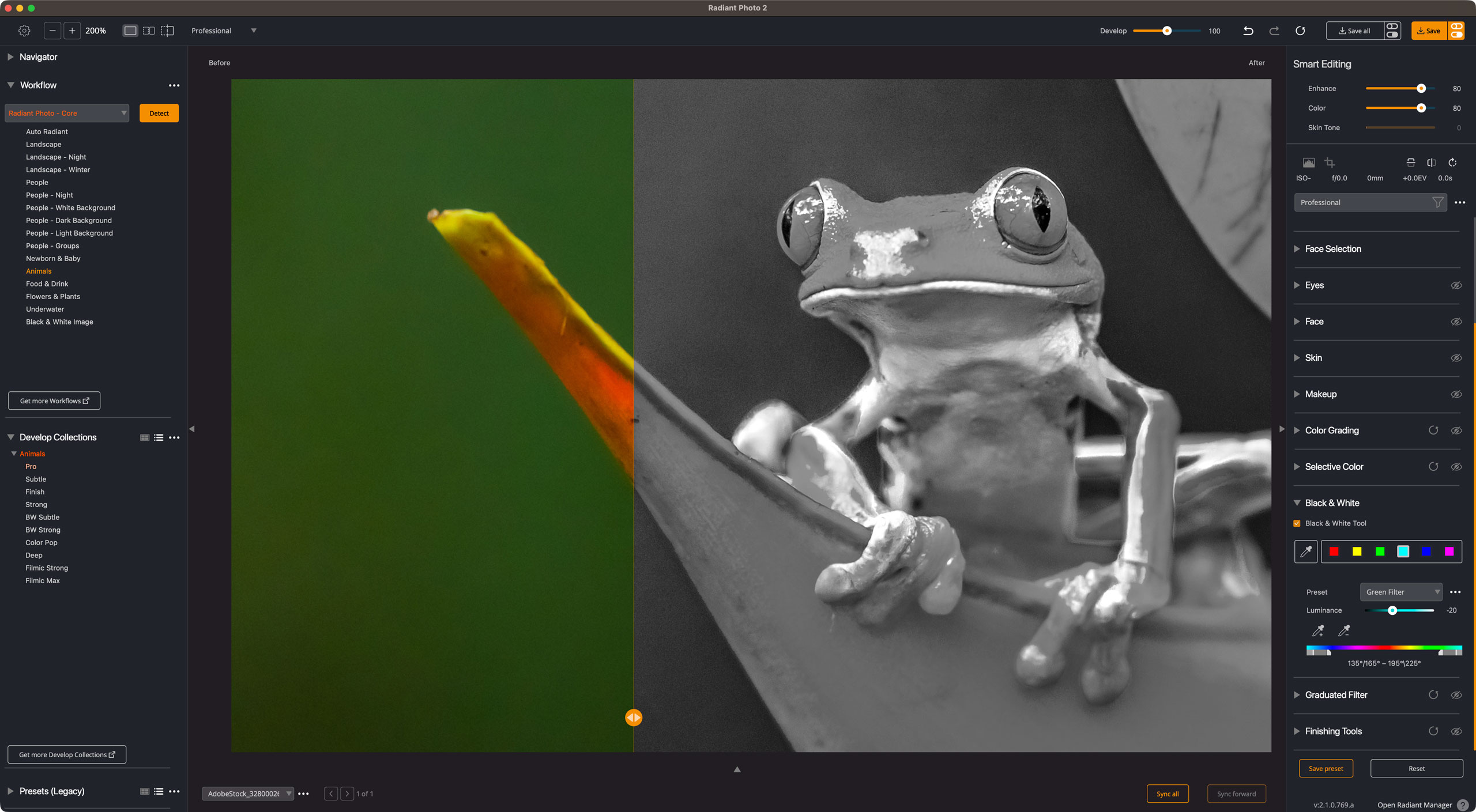This screenshot has width=1476, height=812.
Task: Select the Flowers & Plants workflow
Action: pos(53,296)
